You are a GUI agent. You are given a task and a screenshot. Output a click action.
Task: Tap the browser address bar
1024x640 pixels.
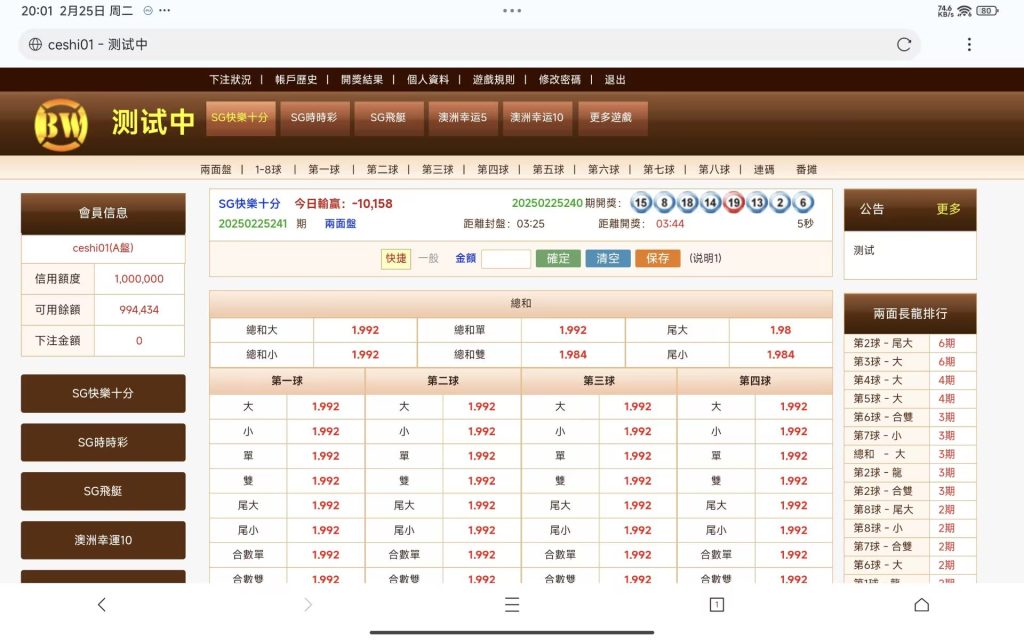(x=469, y=44)
